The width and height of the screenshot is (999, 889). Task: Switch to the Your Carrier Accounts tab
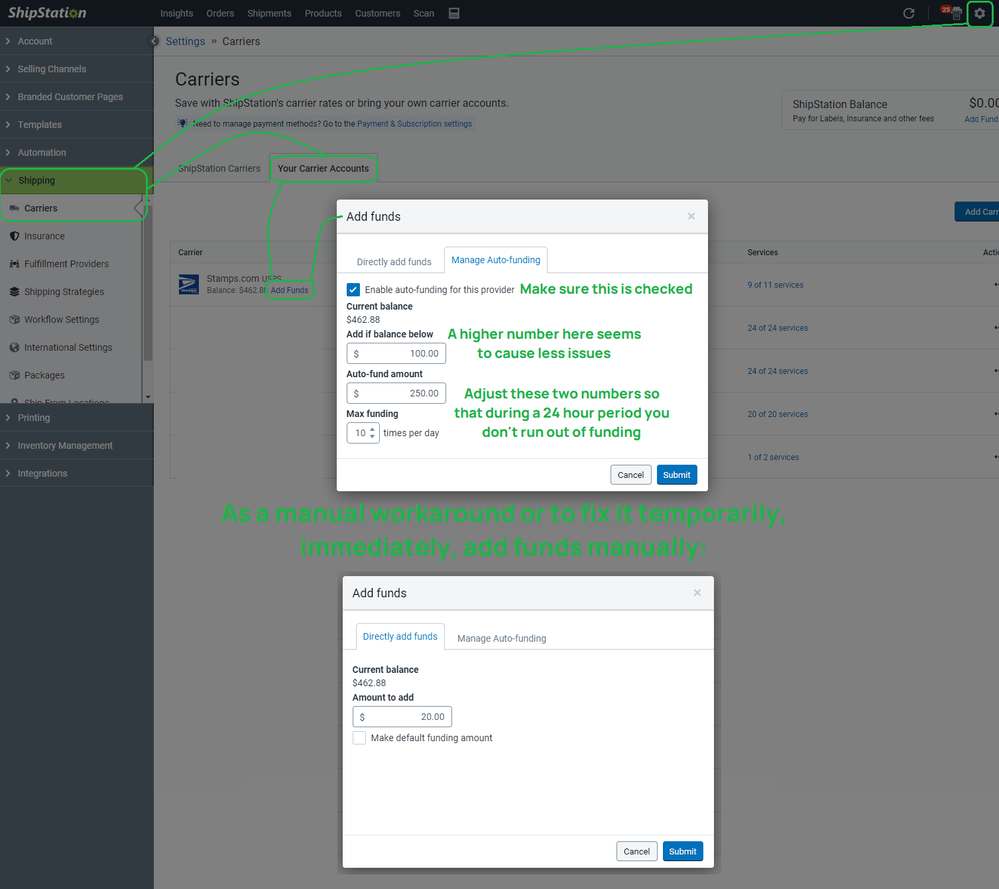(323, 168)
